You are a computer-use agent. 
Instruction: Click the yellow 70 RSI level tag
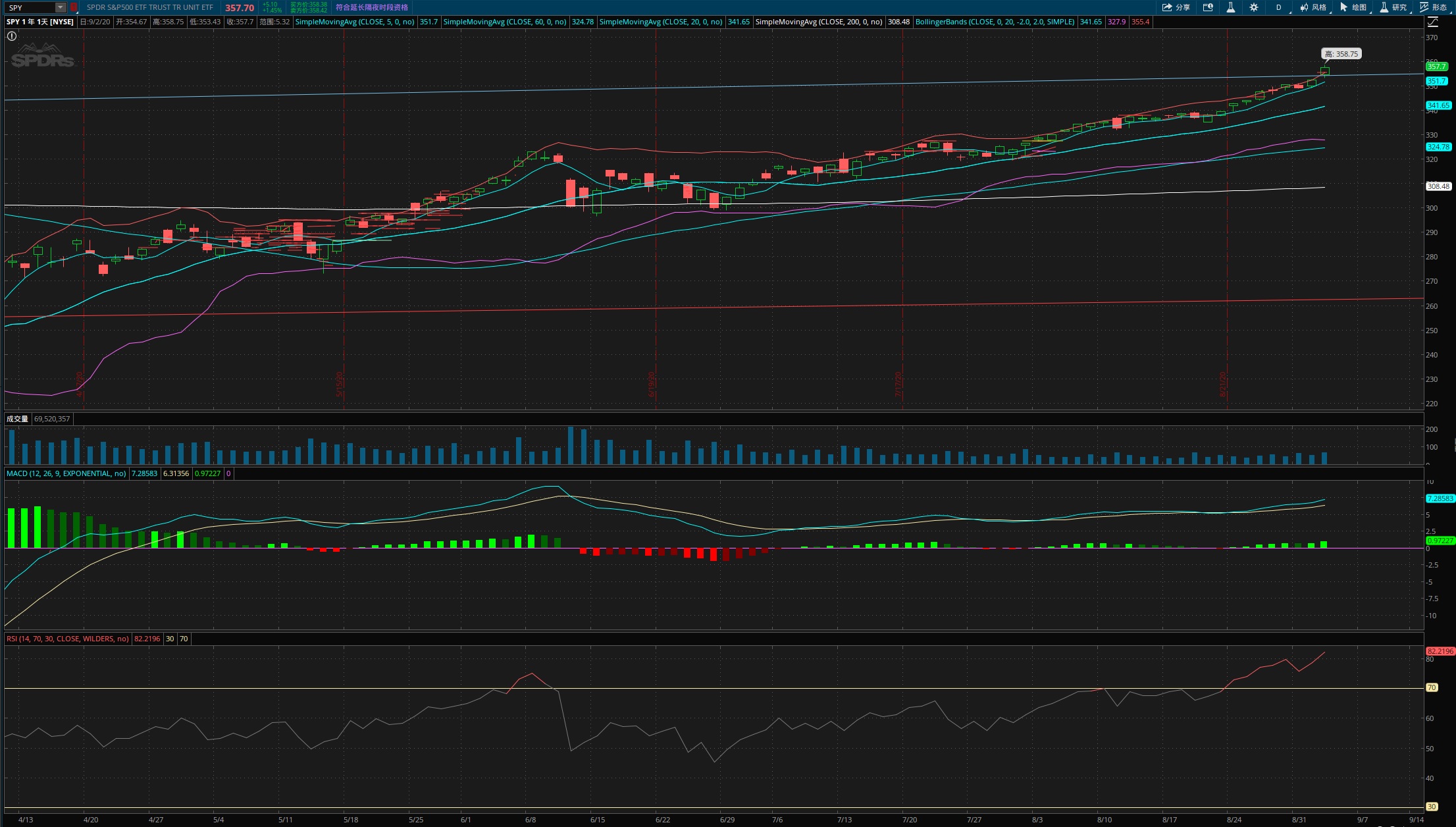[1432, 687]
